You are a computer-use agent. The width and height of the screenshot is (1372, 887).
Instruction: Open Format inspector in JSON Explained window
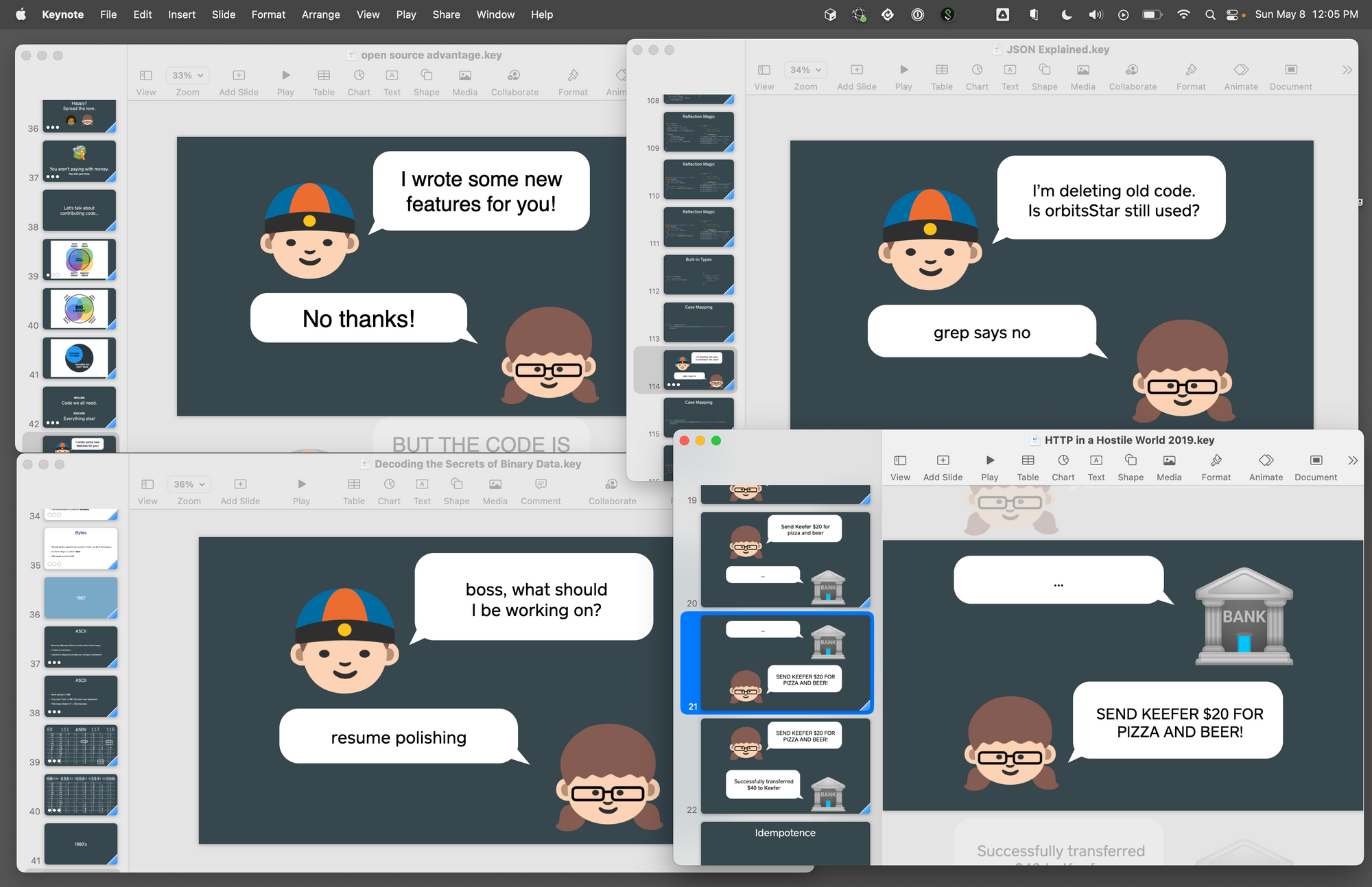1191,77
